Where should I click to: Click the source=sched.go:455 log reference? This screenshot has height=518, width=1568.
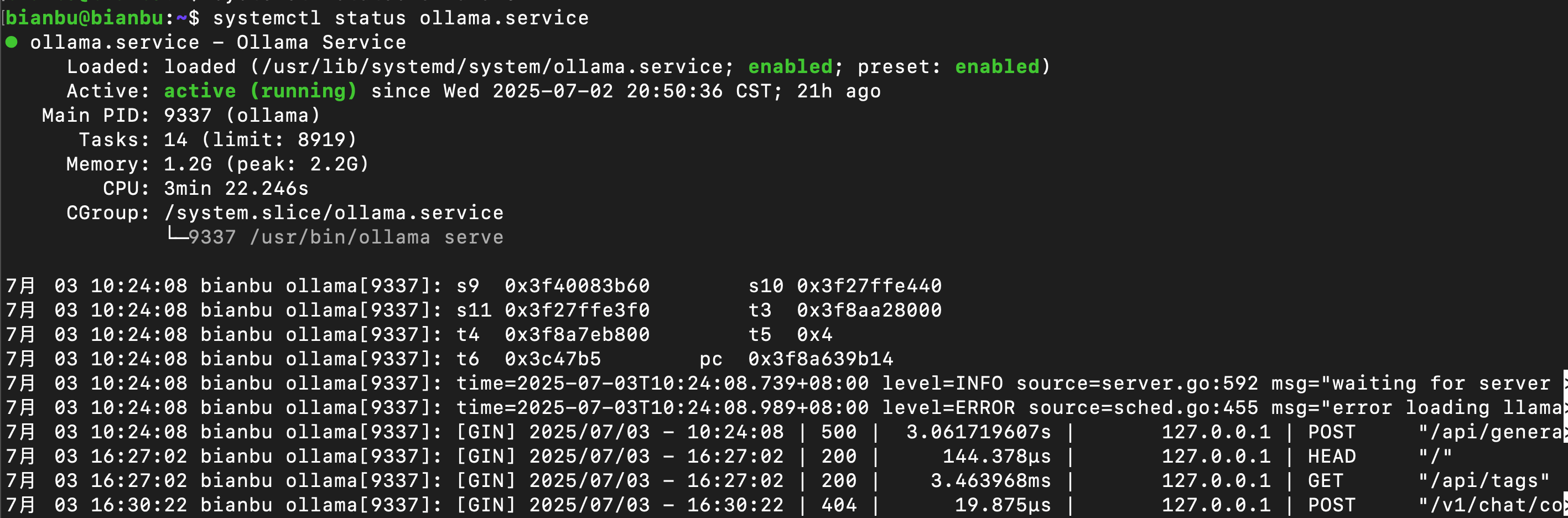point(1143,407)
